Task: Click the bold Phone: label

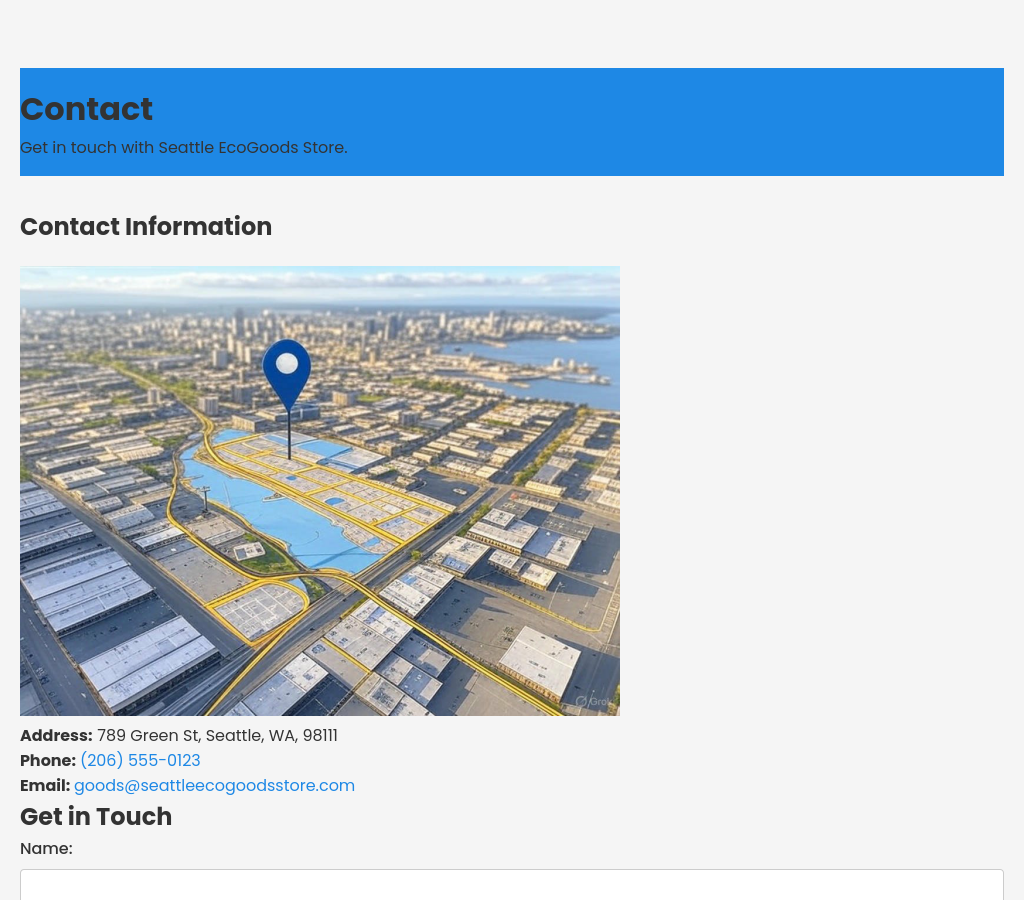Action: [48, 760]
